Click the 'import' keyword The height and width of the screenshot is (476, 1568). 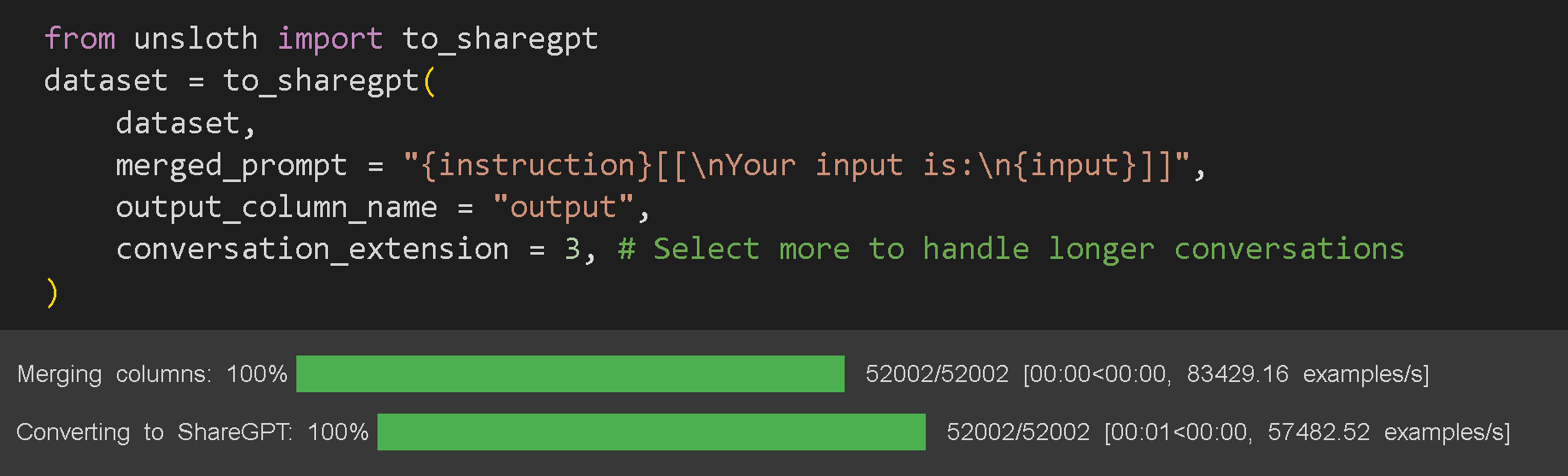click(x=330, y=38)
